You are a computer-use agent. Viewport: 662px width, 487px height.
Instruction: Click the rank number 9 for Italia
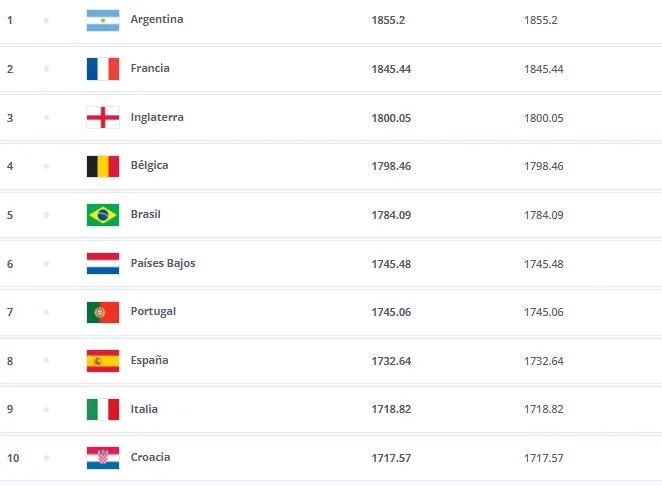coord(10,409)
